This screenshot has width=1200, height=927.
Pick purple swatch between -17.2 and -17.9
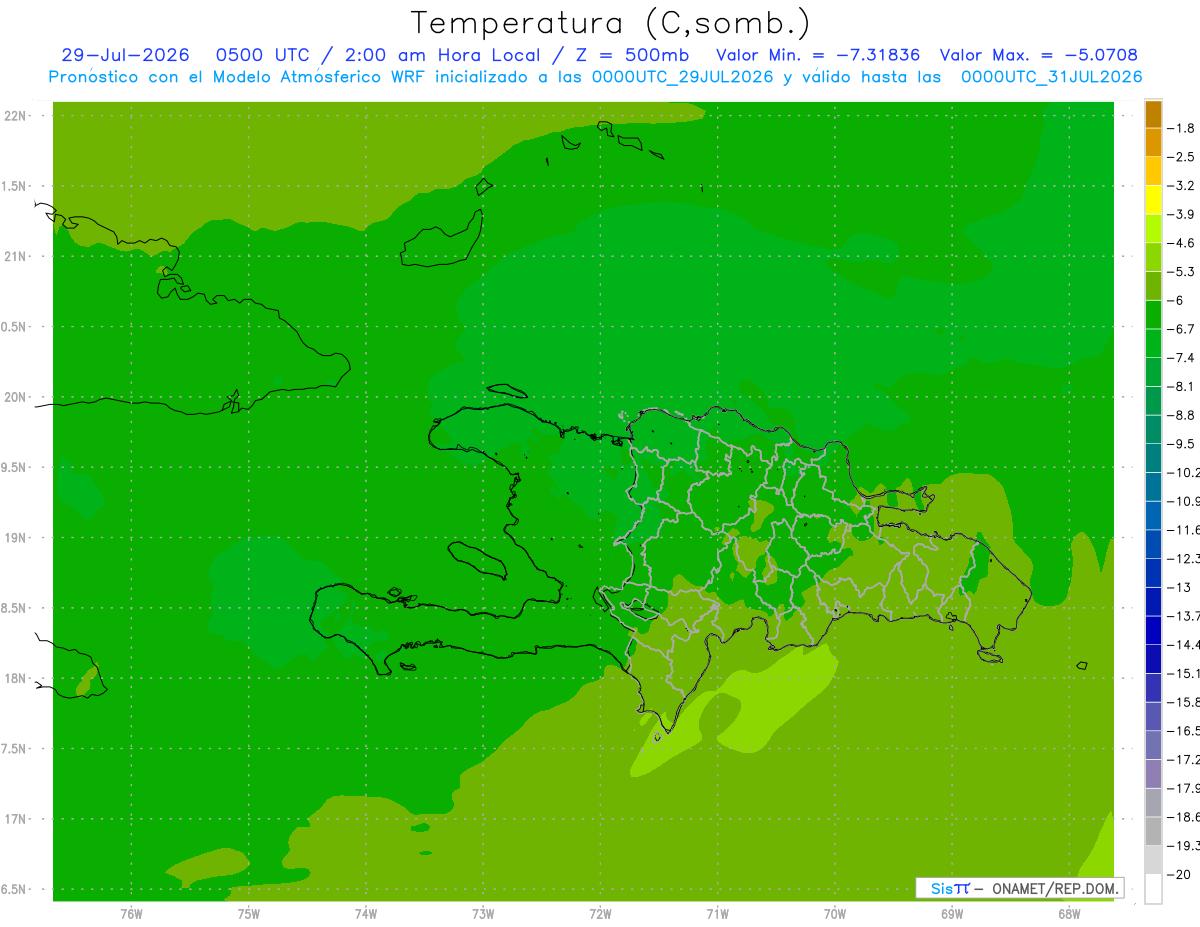click(1153, 774)
